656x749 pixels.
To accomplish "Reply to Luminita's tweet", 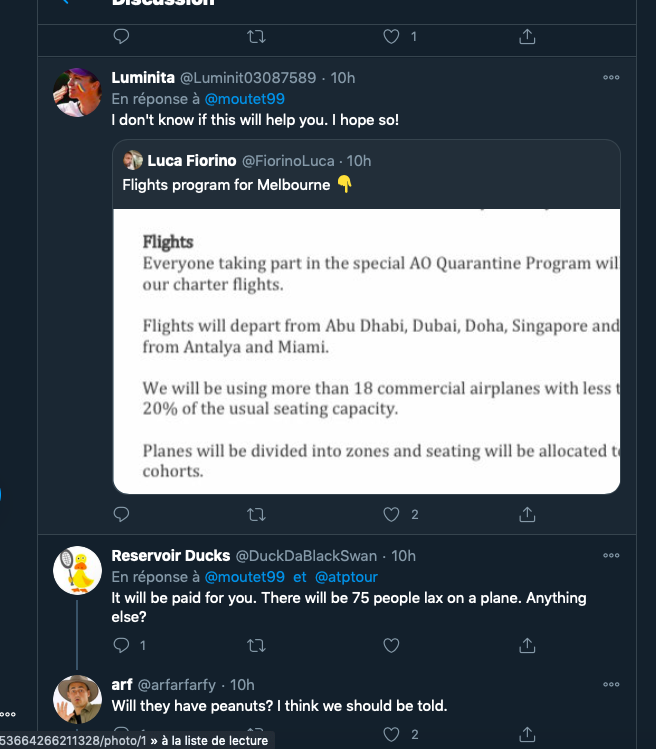I will (x=121, y=515).
